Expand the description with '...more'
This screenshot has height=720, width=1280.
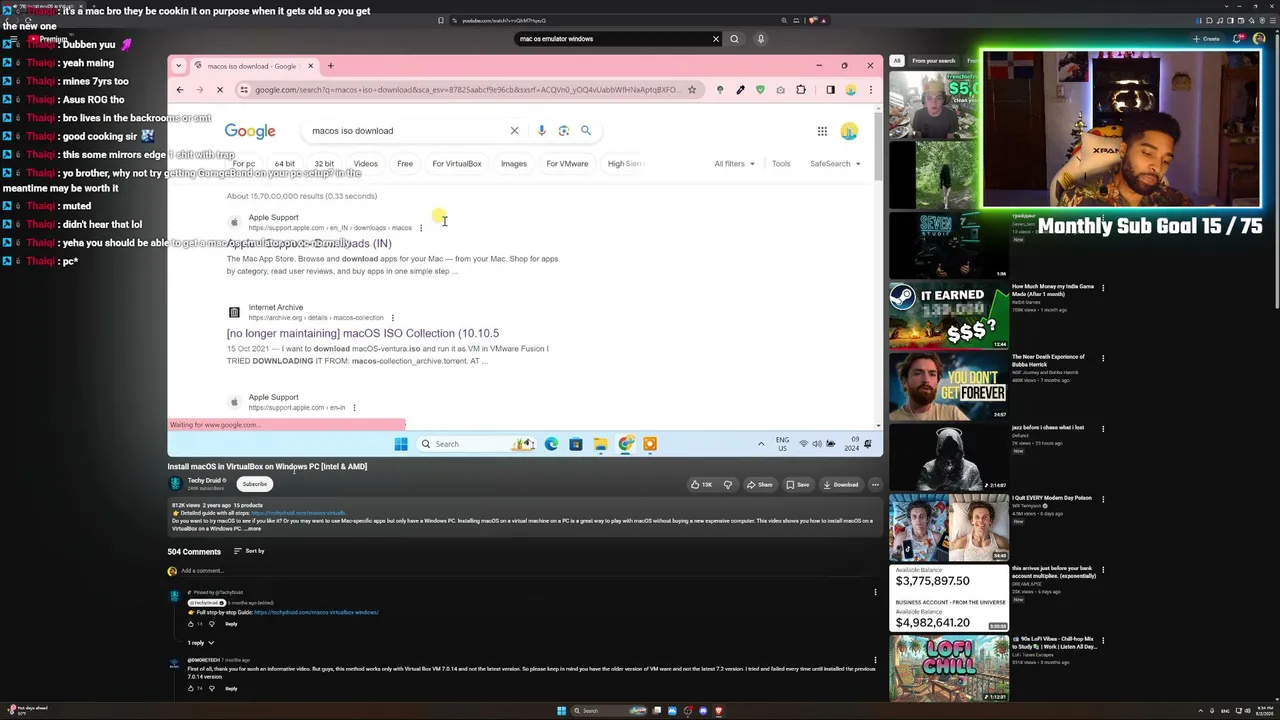[x=253, y=529]
